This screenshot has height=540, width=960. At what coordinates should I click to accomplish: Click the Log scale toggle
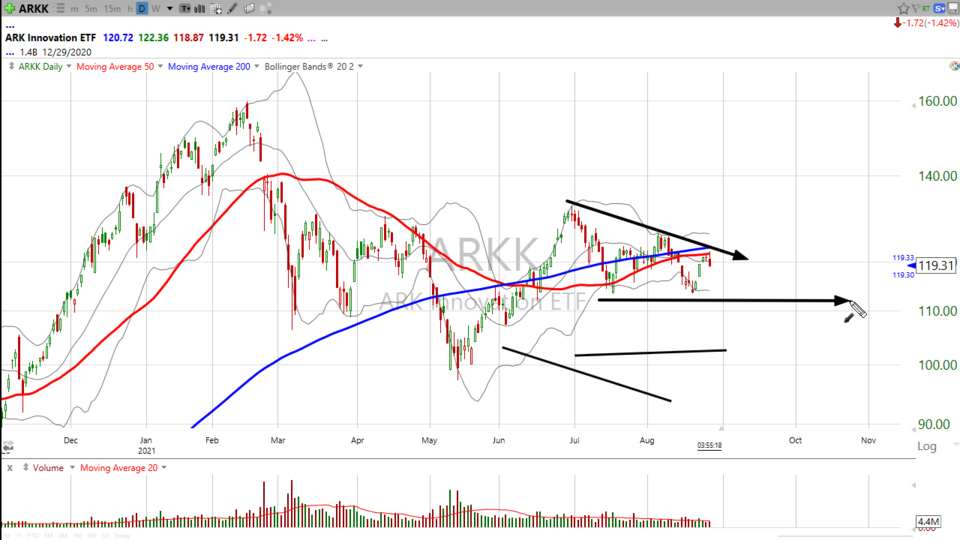(927, 446)
